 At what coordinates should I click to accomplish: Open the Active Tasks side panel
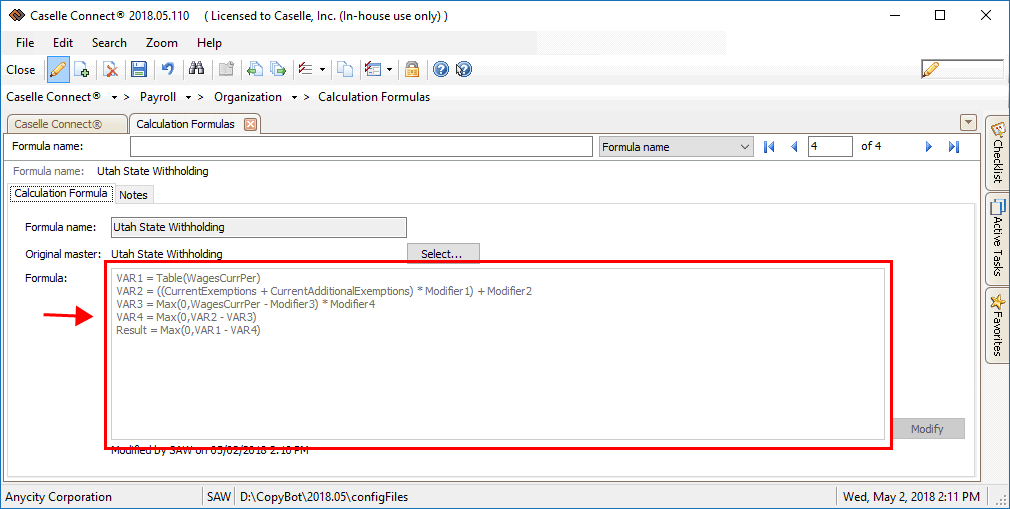point(997,239)
